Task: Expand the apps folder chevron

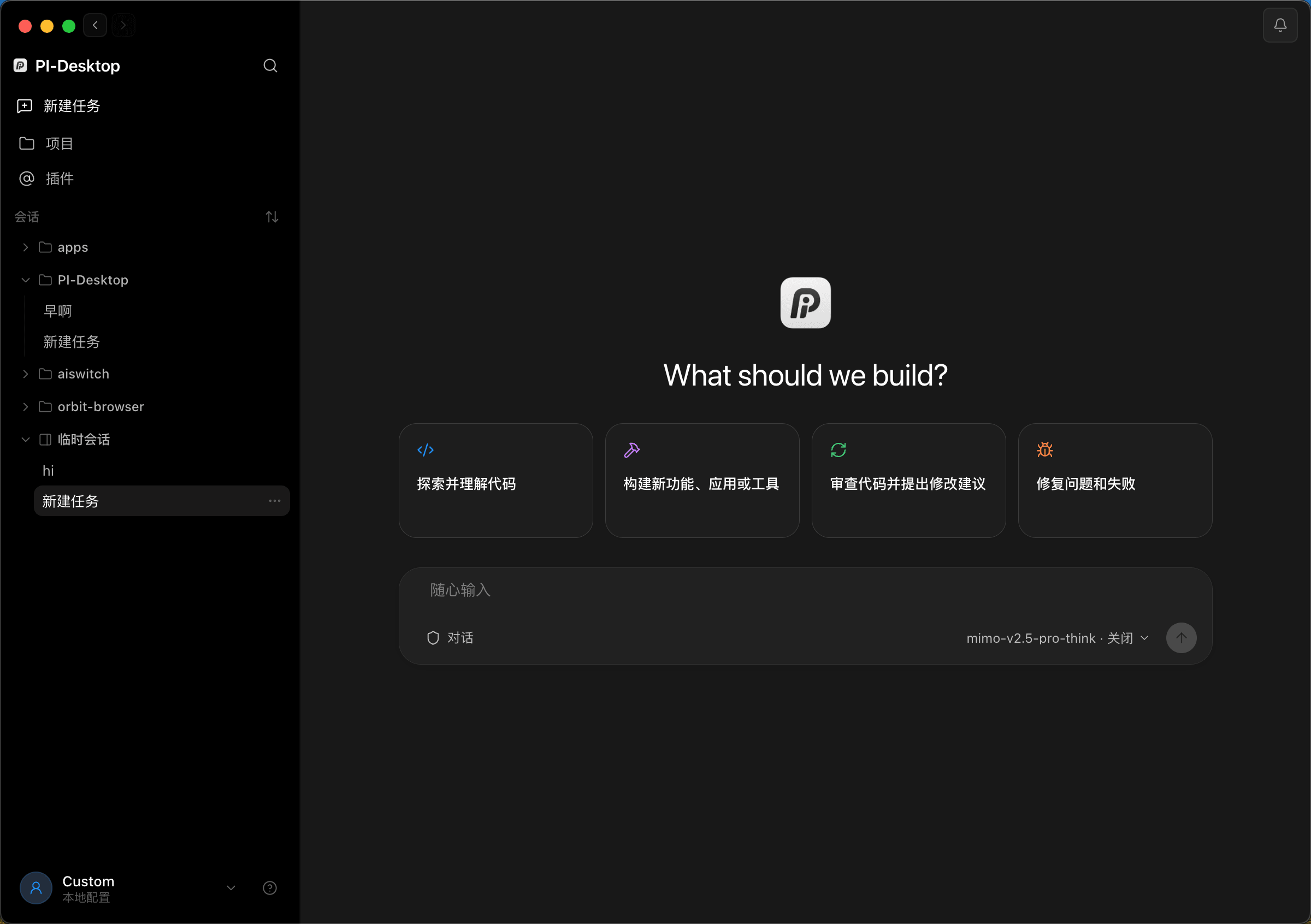Action: pyautogui.click(x=25, y=247)
